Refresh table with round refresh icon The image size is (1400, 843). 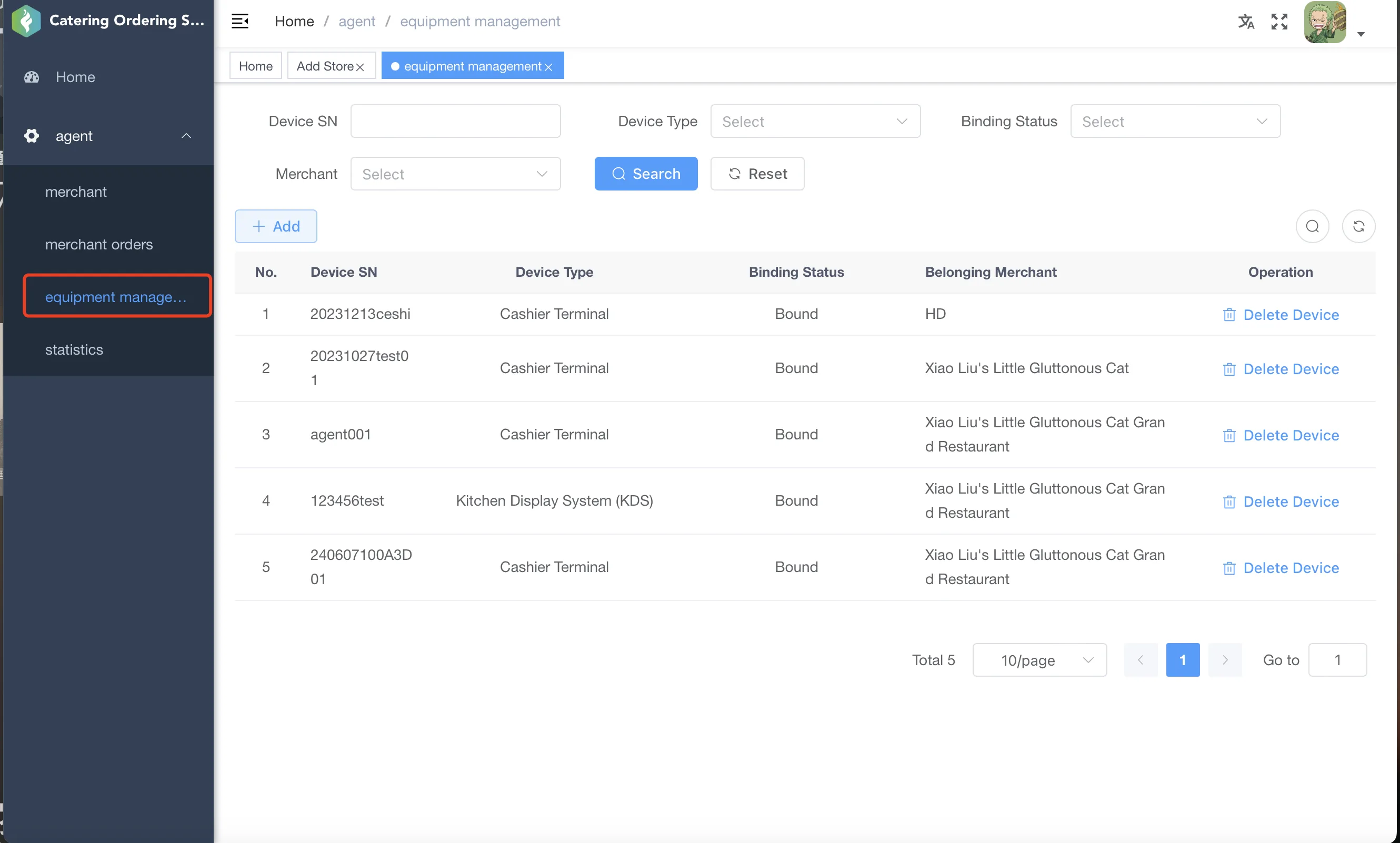pos(1358,226)
